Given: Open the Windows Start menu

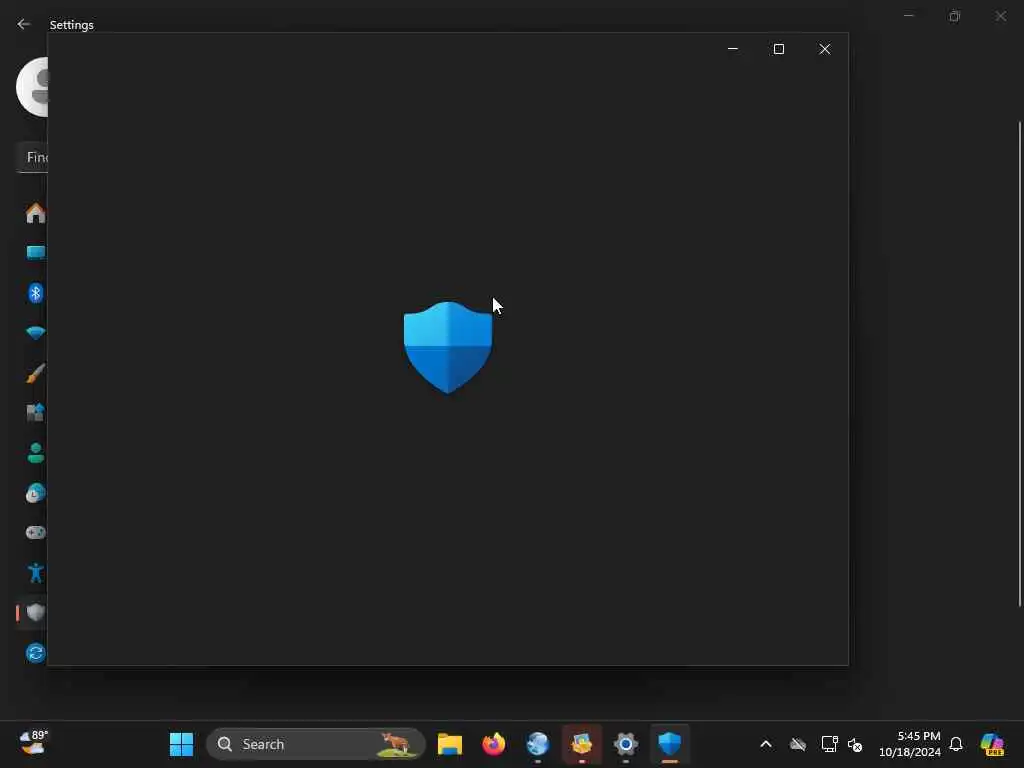Looking at the screenshot, I should coord(182,744).
